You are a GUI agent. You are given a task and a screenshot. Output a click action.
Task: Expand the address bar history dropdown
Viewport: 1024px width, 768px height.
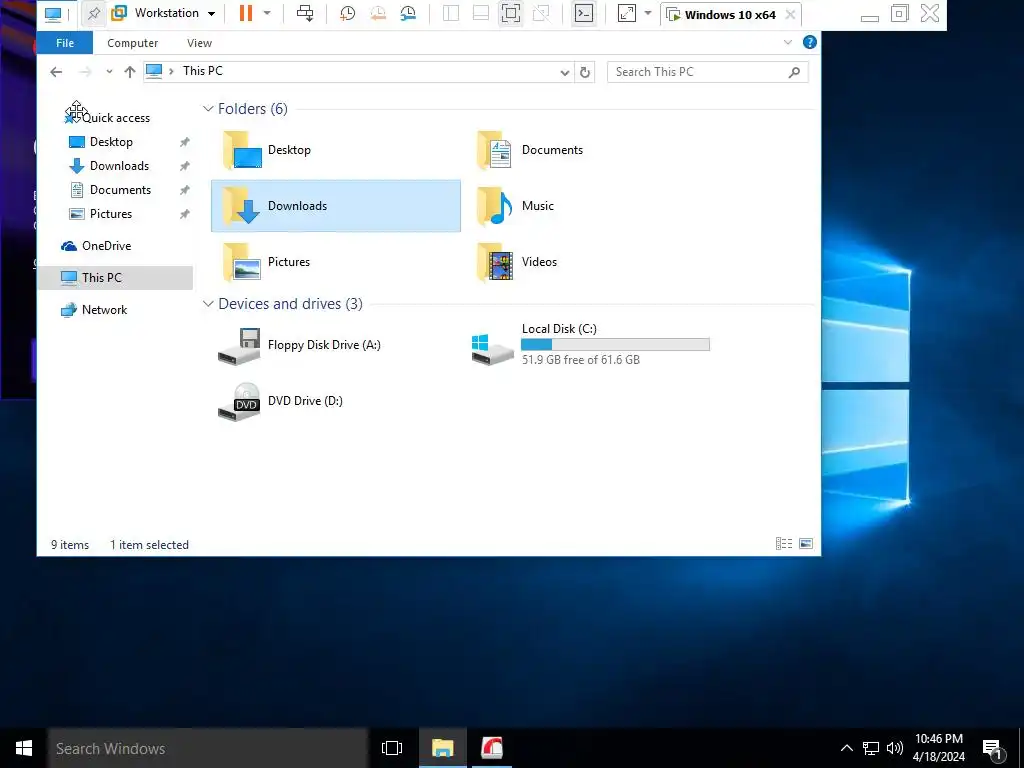(565, 72)
